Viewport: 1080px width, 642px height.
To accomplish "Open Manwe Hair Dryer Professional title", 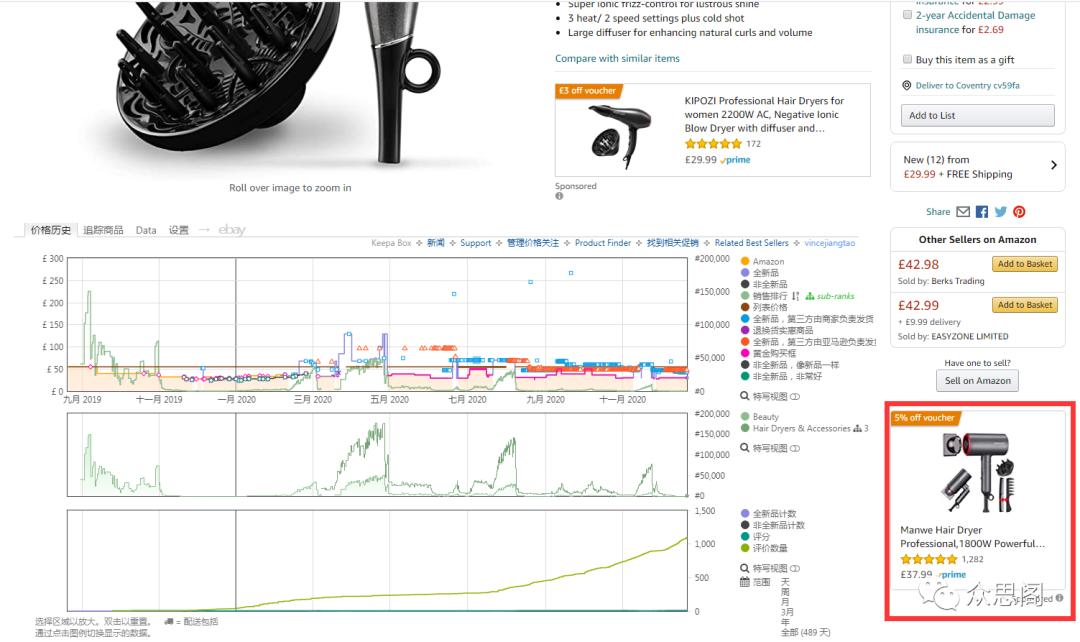I will (973, 537).
